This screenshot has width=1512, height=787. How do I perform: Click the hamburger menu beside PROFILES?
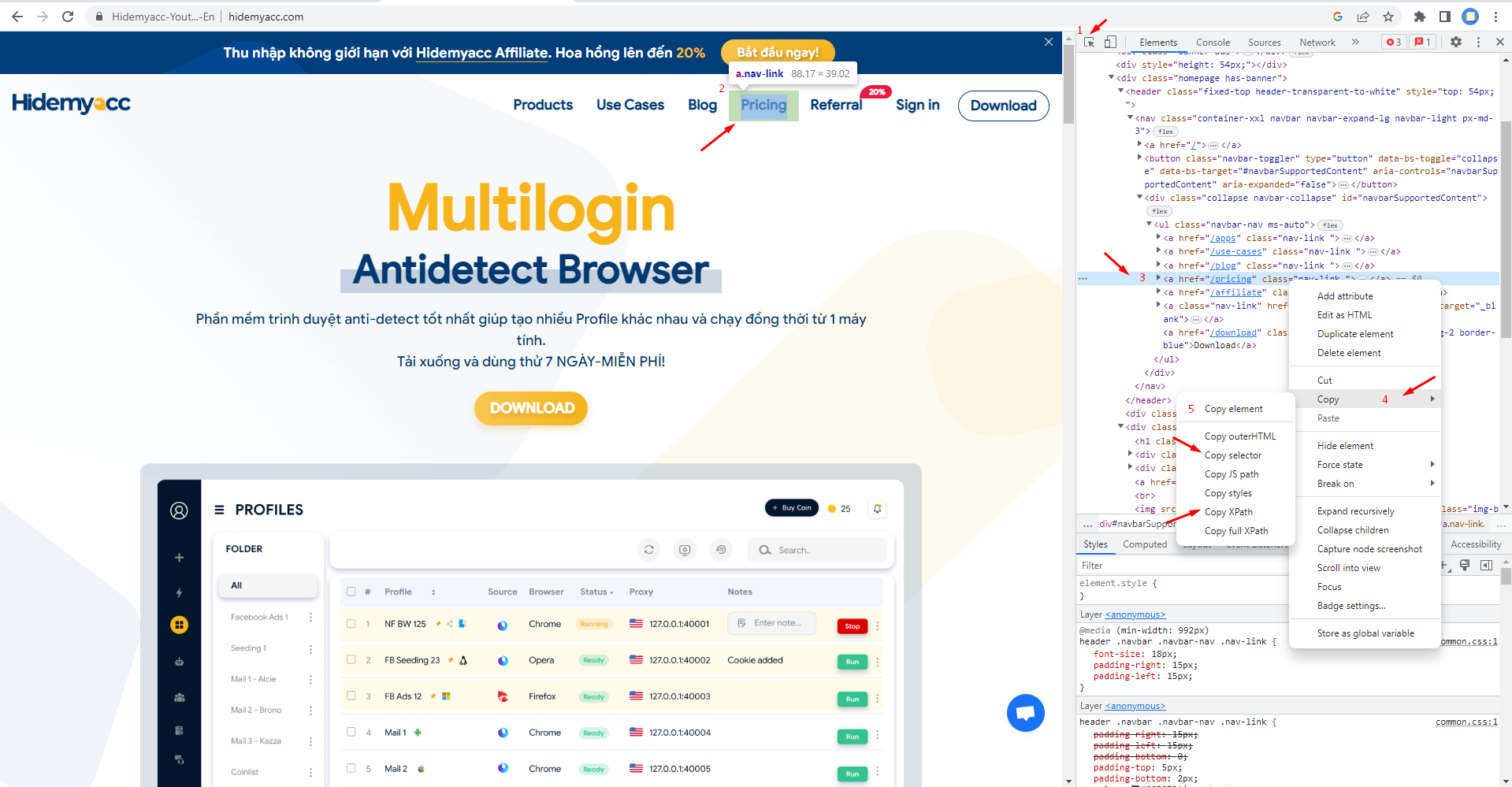click(219, 510)
